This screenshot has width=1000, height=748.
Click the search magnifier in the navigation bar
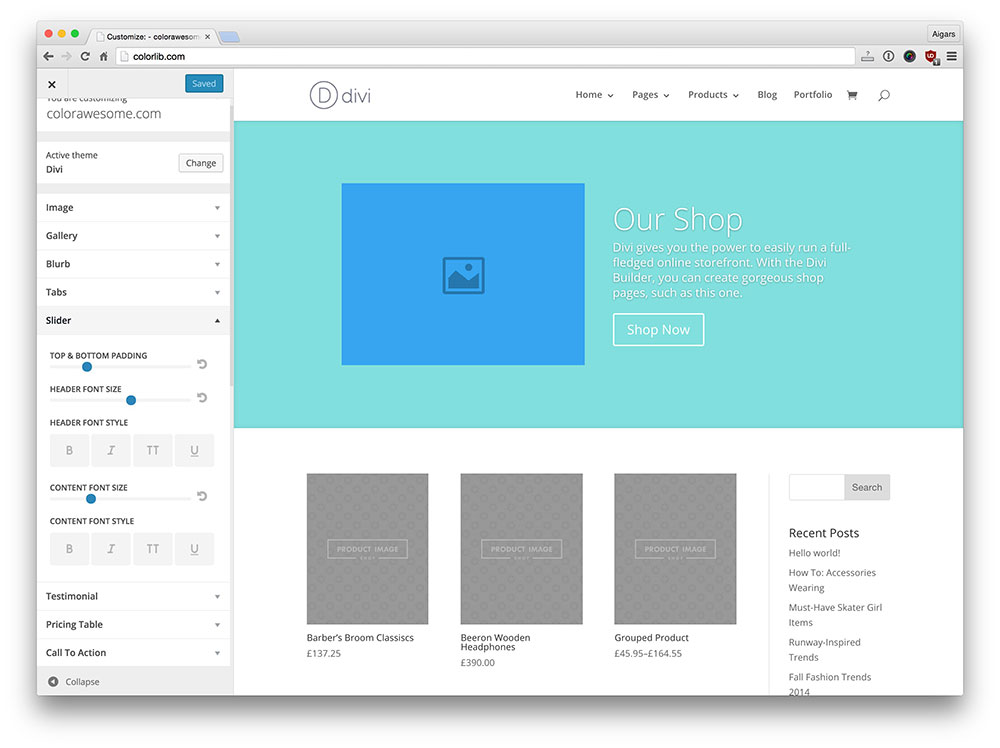(x=883, y=94)
